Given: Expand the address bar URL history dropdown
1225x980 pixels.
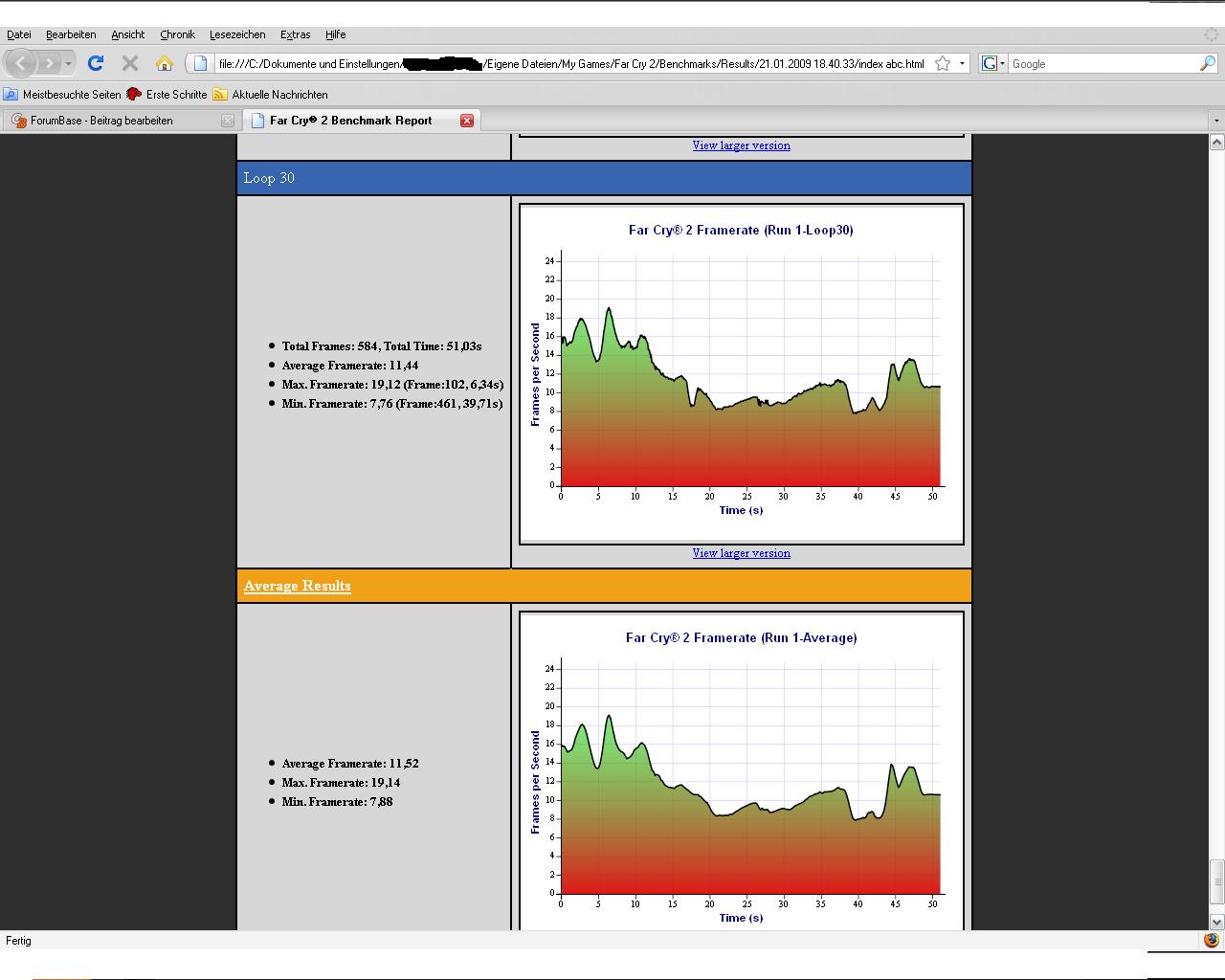Looking at the screenshot, I should [x=962, y=63].
